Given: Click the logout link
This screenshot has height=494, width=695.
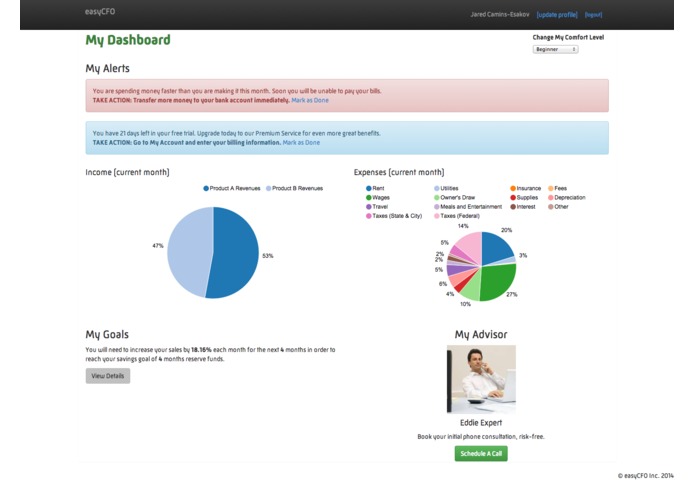Looking at the screenshot, I should click(x=593, y=15).
